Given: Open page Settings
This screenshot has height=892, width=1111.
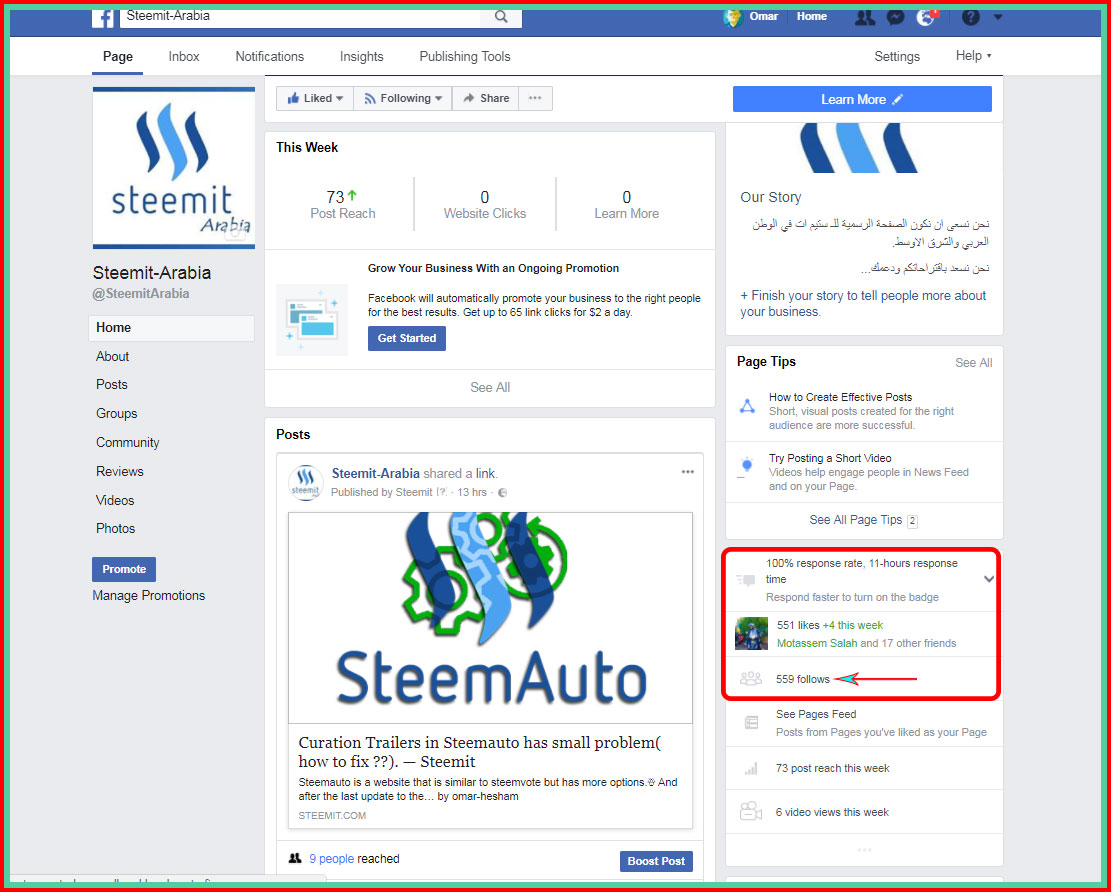Looking at the screenshot, I should [x=897, y=57].
